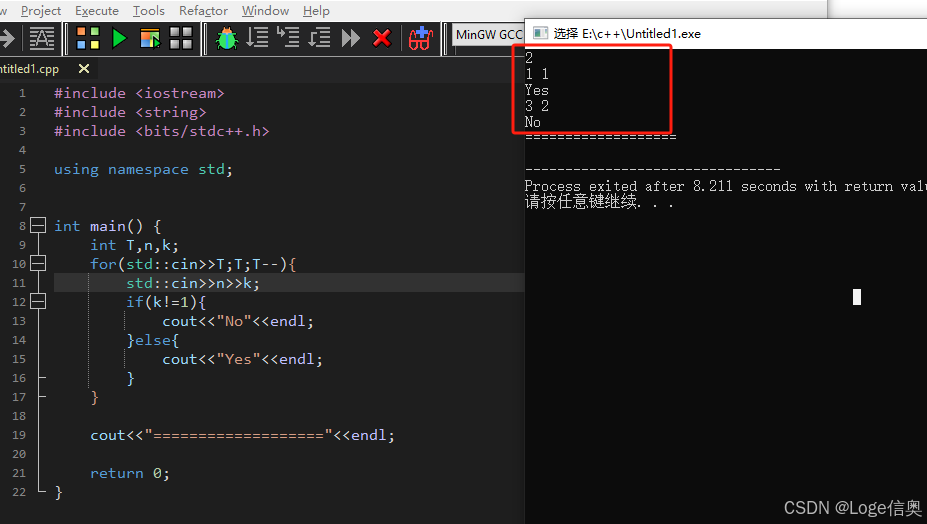Click the white selection block in the console
927x524 pixels.
[857, 297]
